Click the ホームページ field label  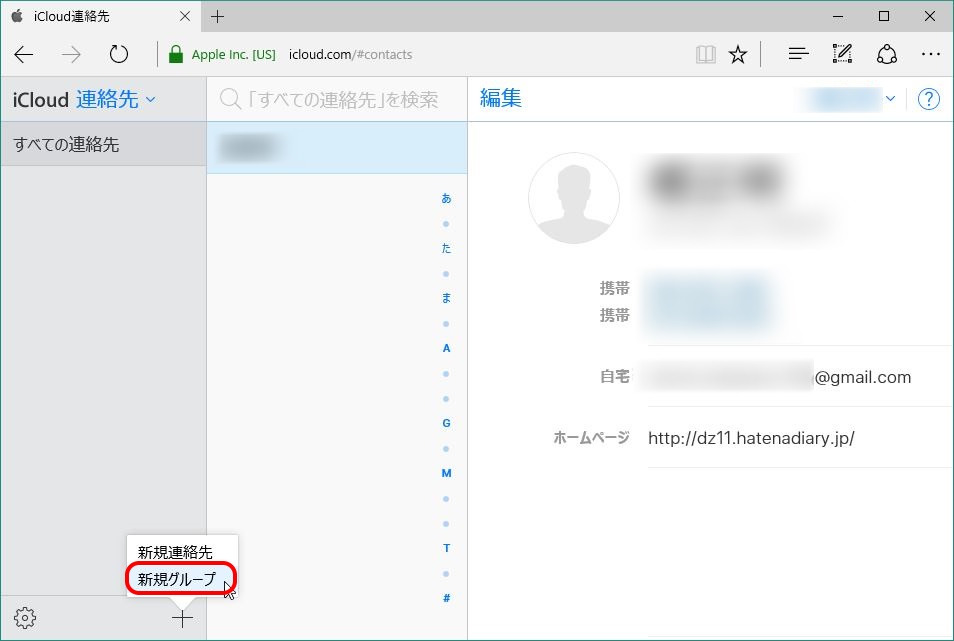(x=591, y=437)
